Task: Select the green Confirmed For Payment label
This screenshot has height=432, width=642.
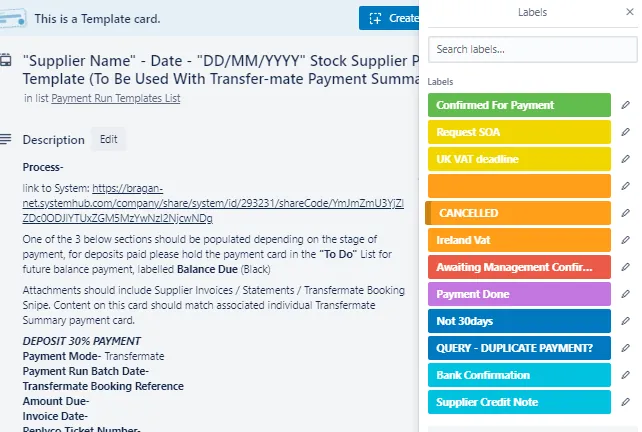Action: 519,105
